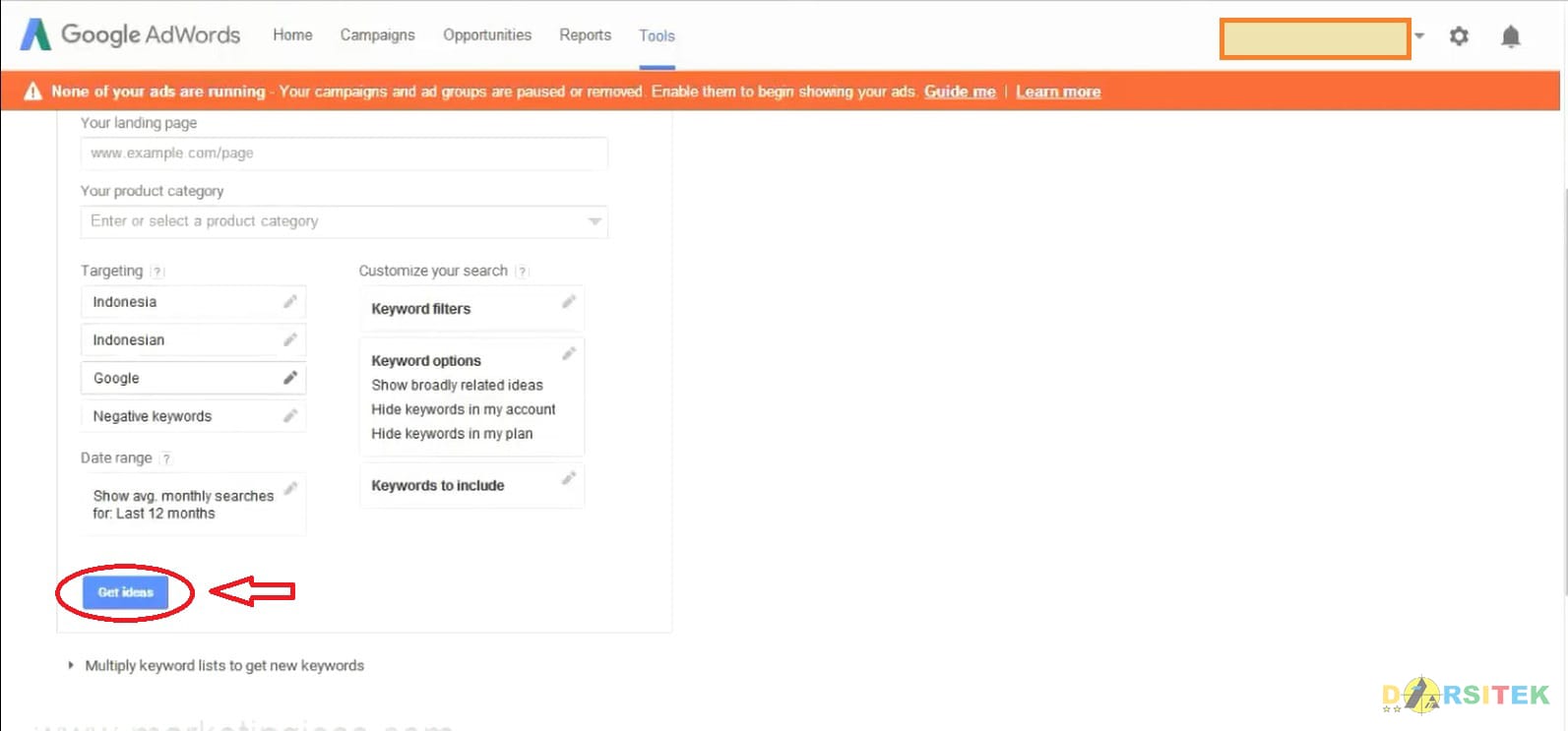Open the Keywords to include panel

pyautogui.click(x=471, y=486)
